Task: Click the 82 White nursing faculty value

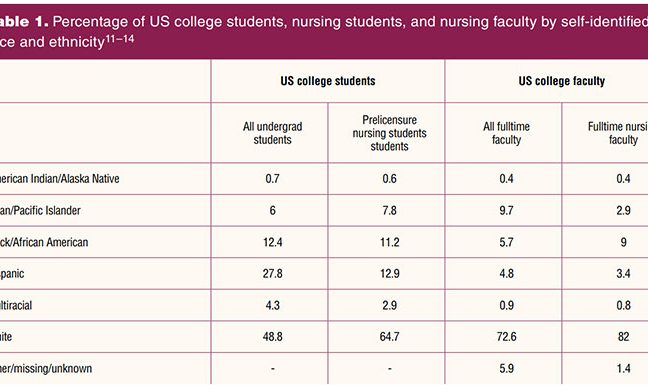Action: (623, 336)
